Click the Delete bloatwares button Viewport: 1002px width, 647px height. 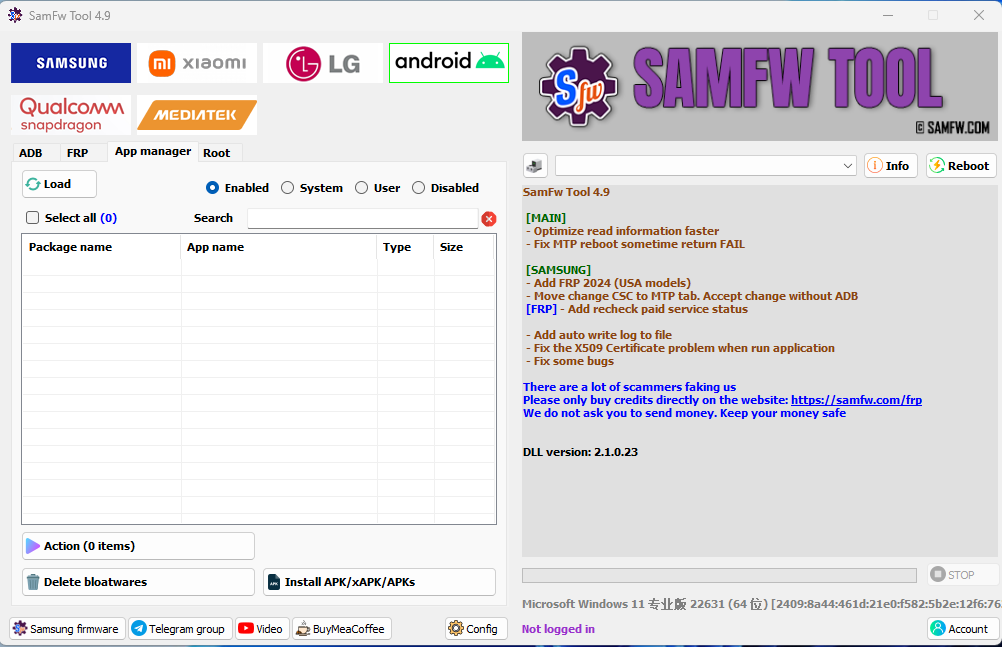[138, 582]
